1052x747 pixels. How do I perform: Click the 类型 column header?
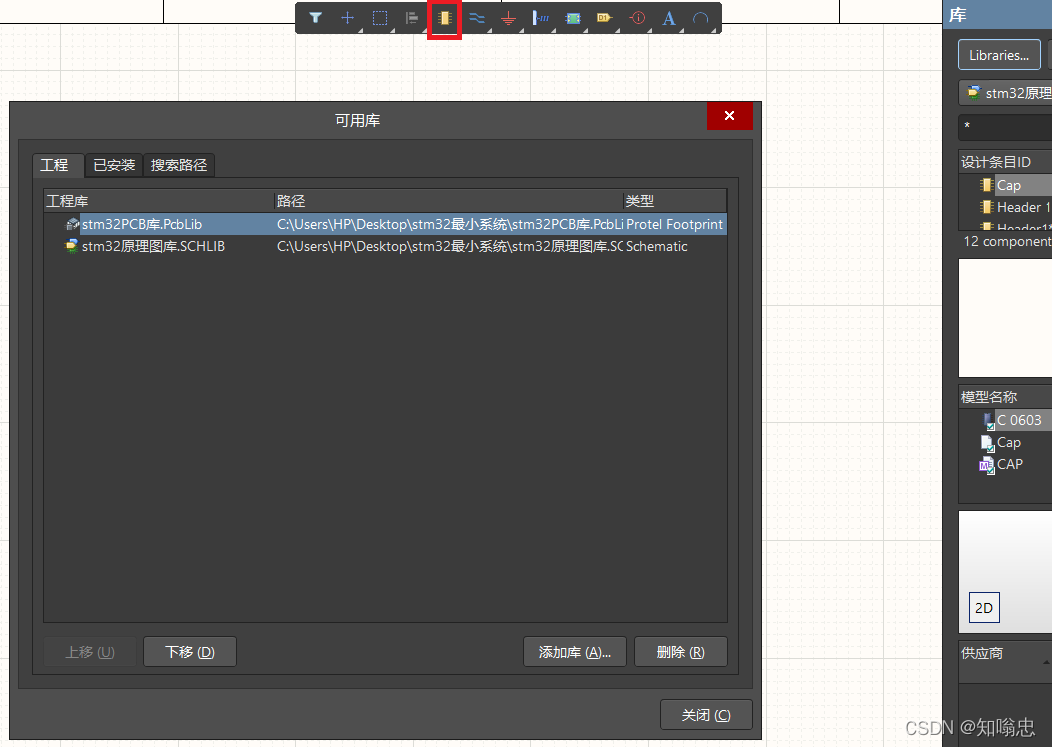click(675, 201)
